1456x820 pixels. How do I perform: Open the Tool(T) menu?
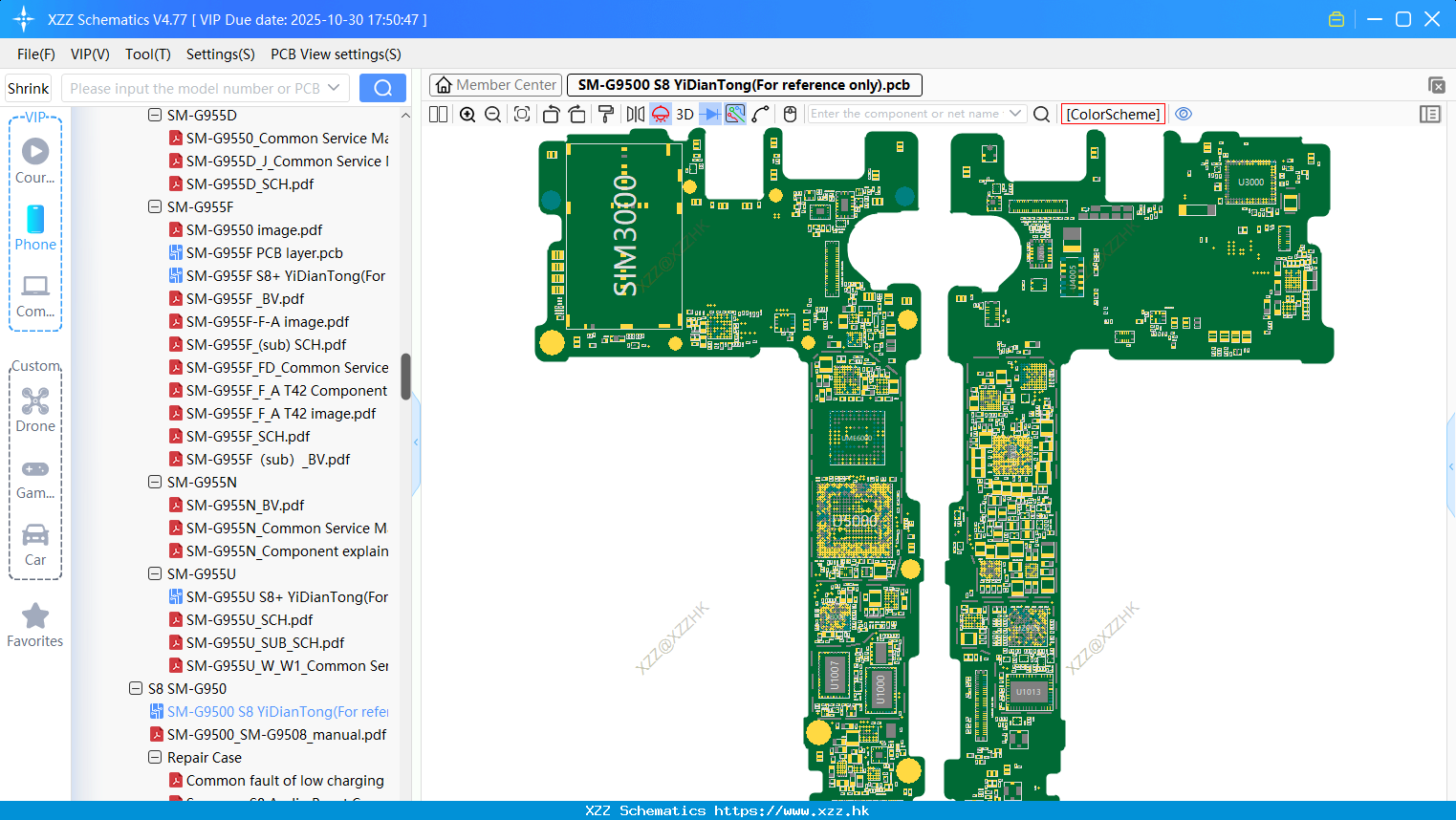coord(148,54)
